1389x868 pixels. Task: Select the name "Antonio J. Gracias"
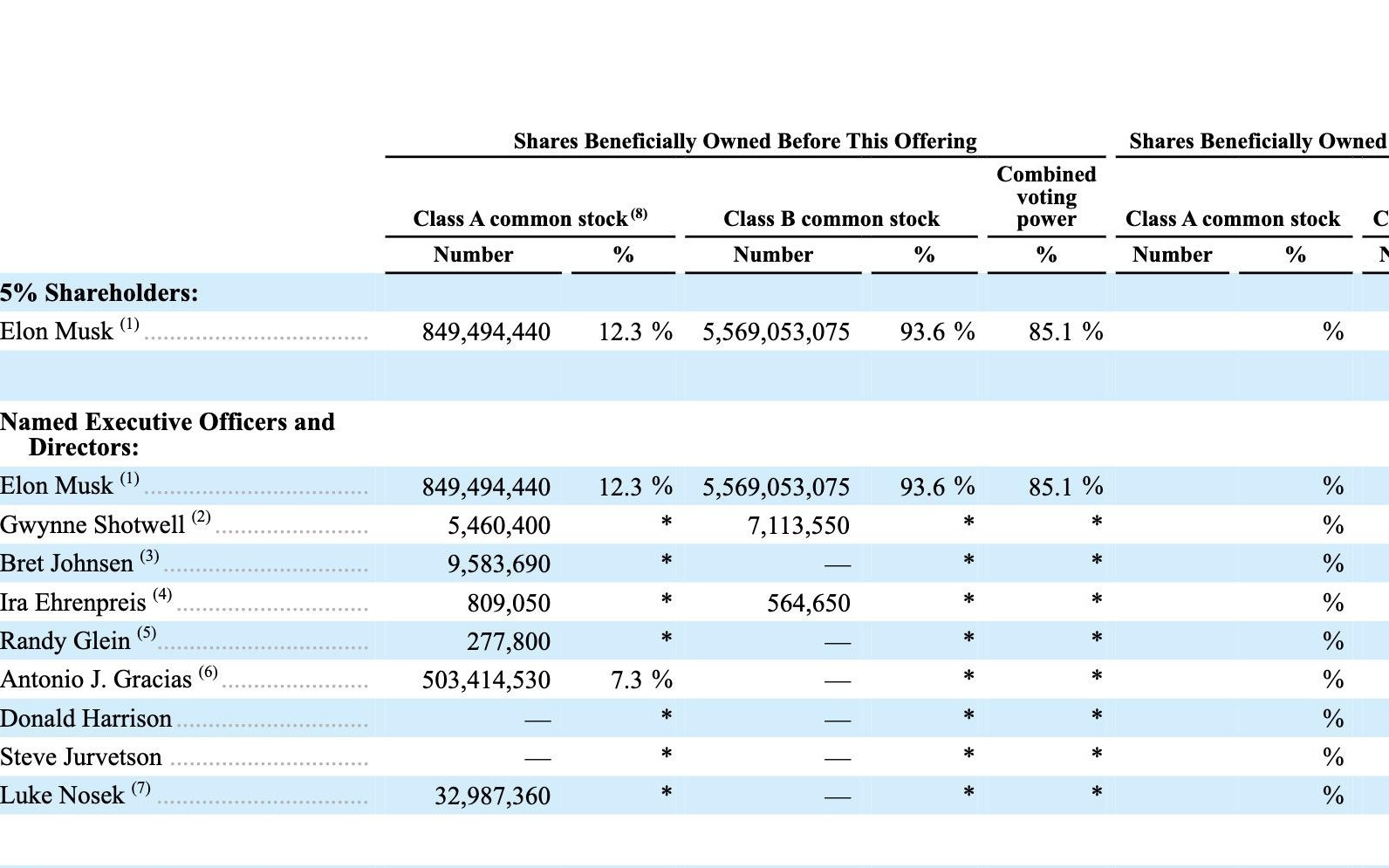click(96, 680)
